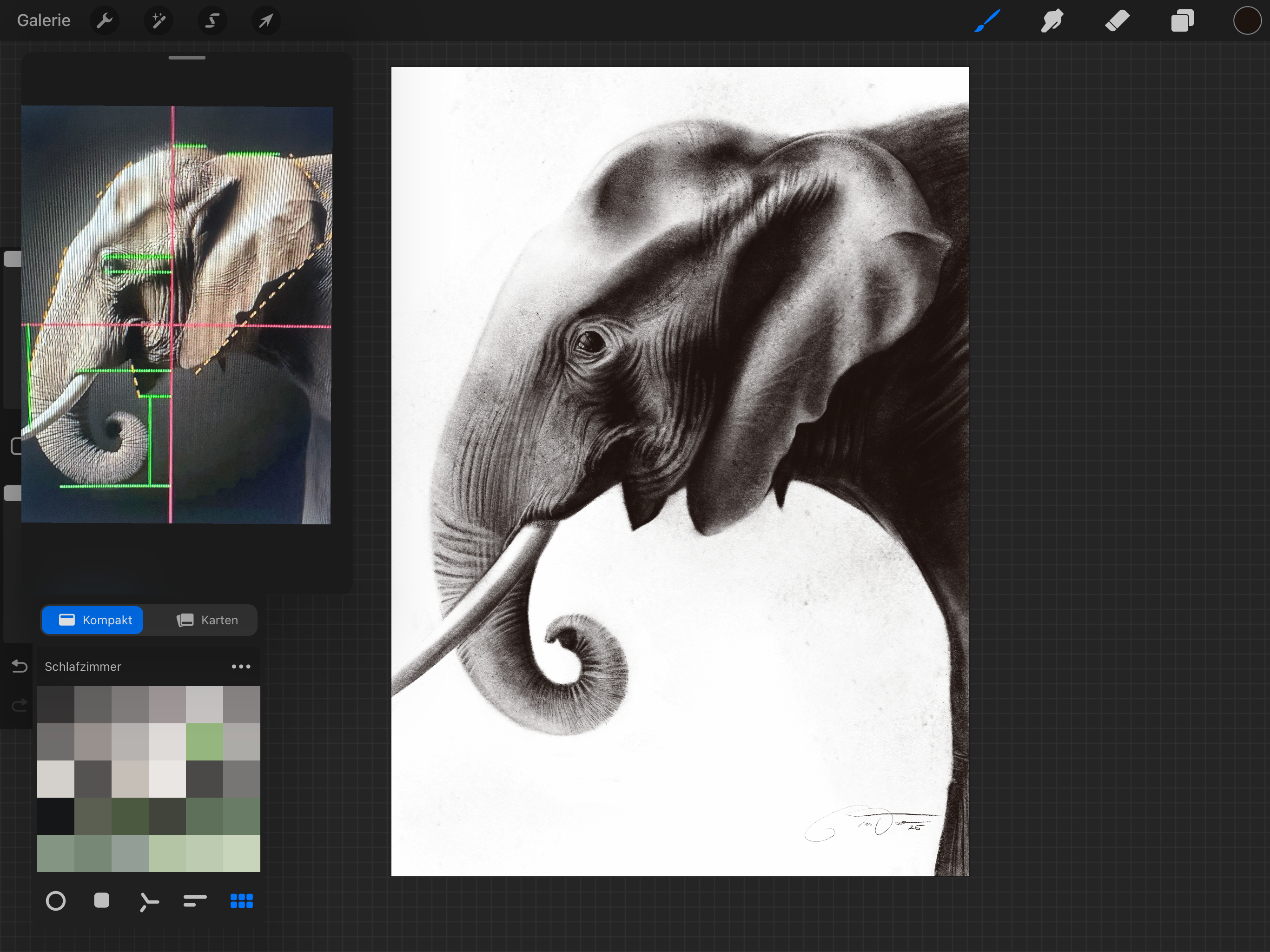The height and width of the screenshot is (952, 1270).
Task: Select the Brush tool
Action: [987, 21]
